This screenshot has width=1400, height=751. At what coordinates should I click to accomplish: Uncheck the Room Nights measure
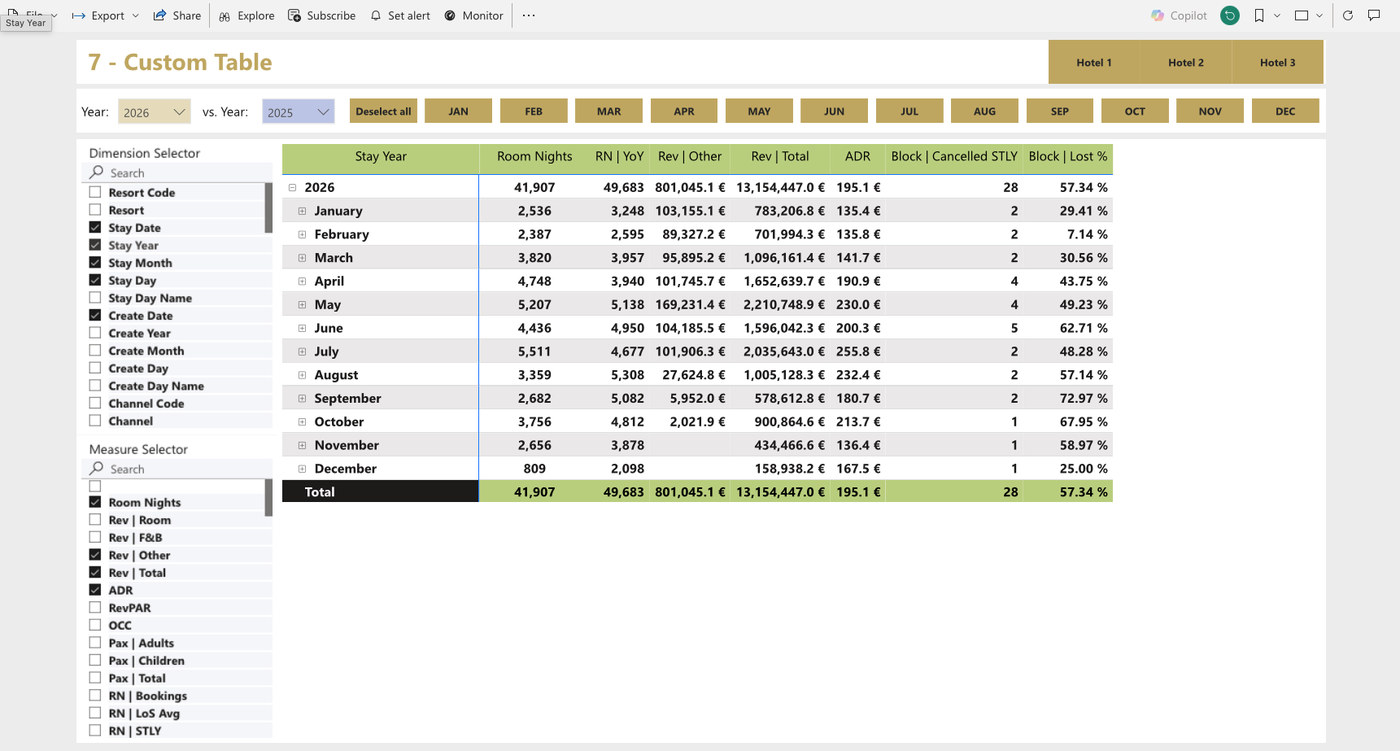tap(95, 502)
